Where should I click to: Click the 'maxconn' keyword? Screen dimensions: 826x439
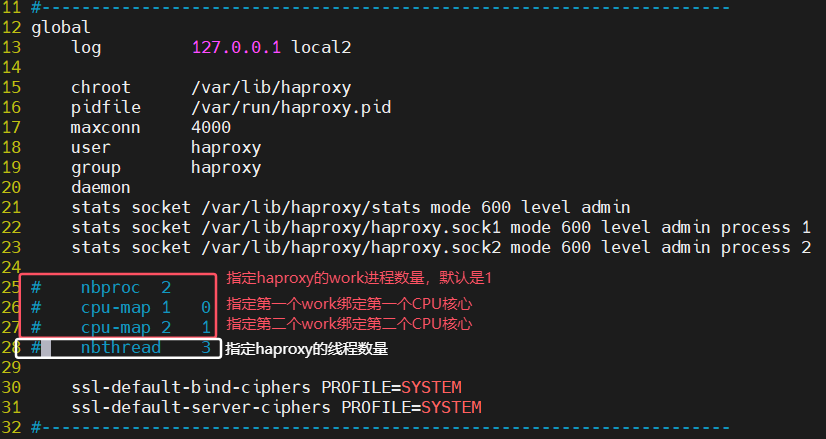point(106,128)
